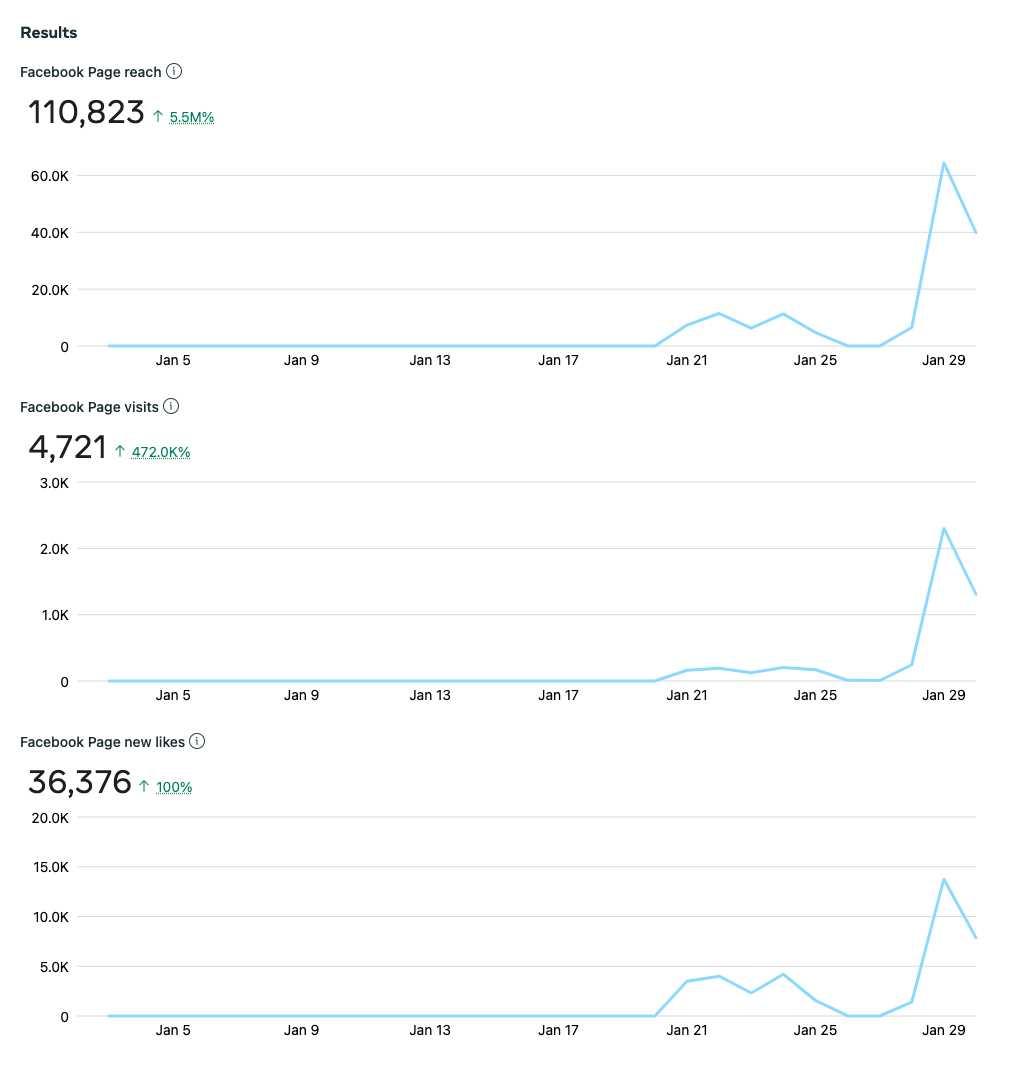1020x1085 pixels.
Task: Select the Jan 29 peak on the visits chart
Action: pyautogui.click(x=943, y=528)
